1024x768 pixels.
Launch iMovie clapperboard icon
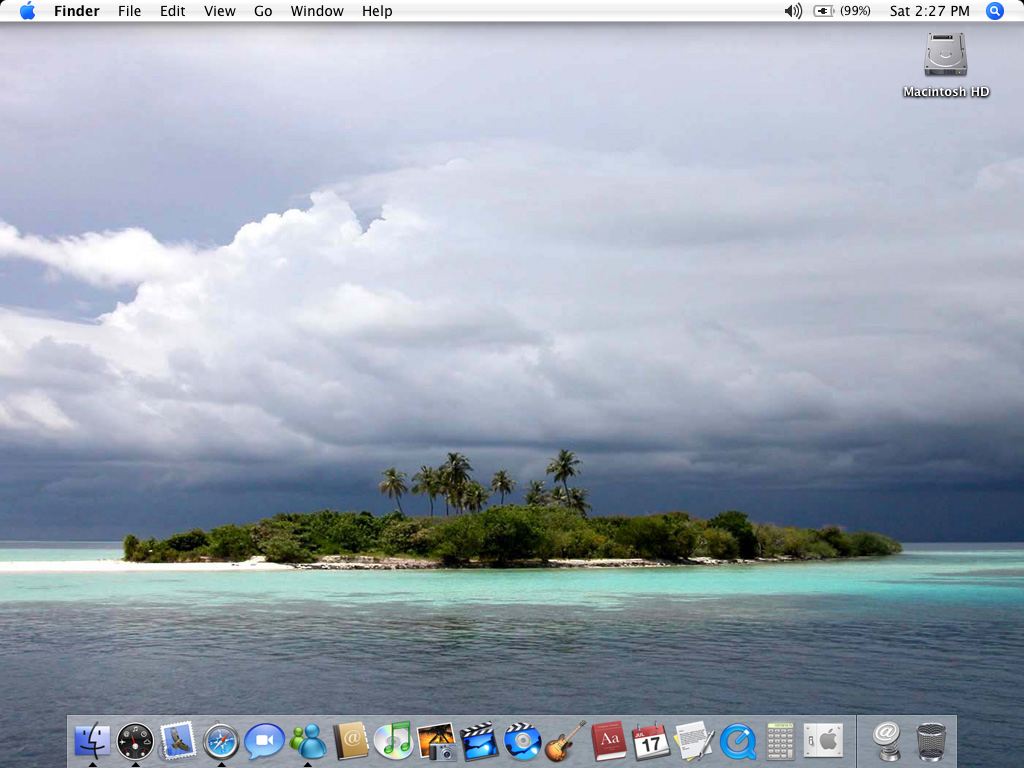tap(479, 741)
